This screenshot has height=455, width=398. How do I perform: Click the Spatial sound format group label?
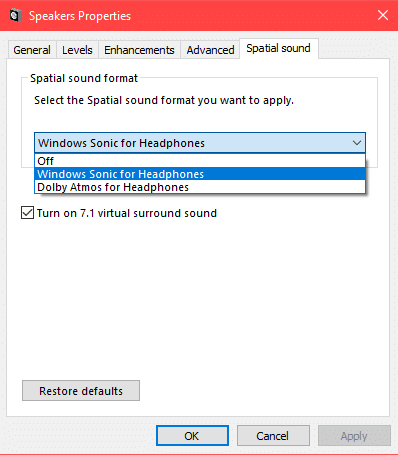click(84, 78)
